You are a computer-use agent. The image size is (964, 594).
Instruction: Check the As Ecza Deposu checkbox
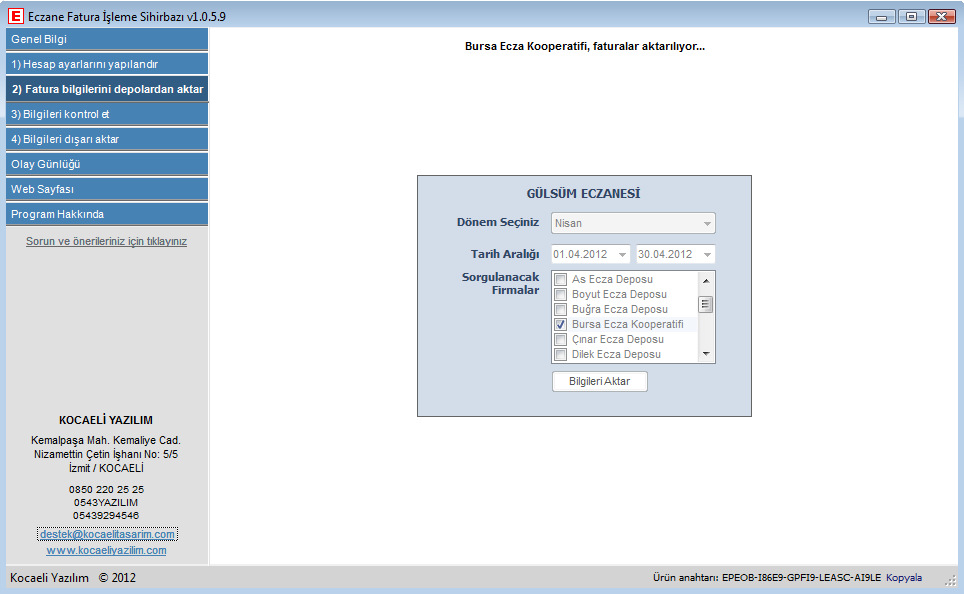click(561, 280)
